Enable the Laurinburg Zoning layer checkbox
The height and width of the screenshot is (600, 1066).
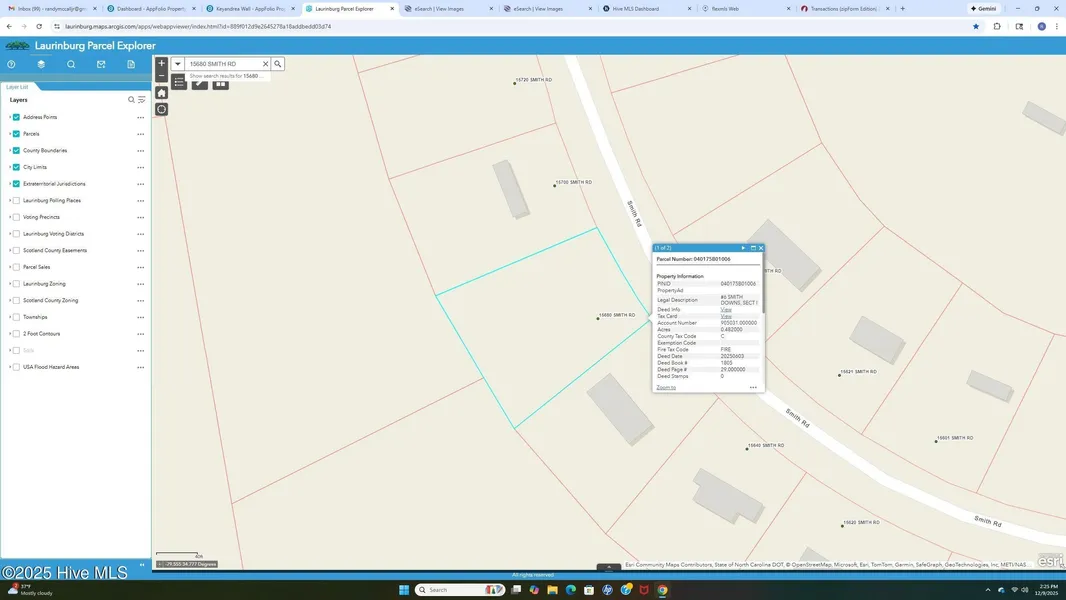(16, 284)
